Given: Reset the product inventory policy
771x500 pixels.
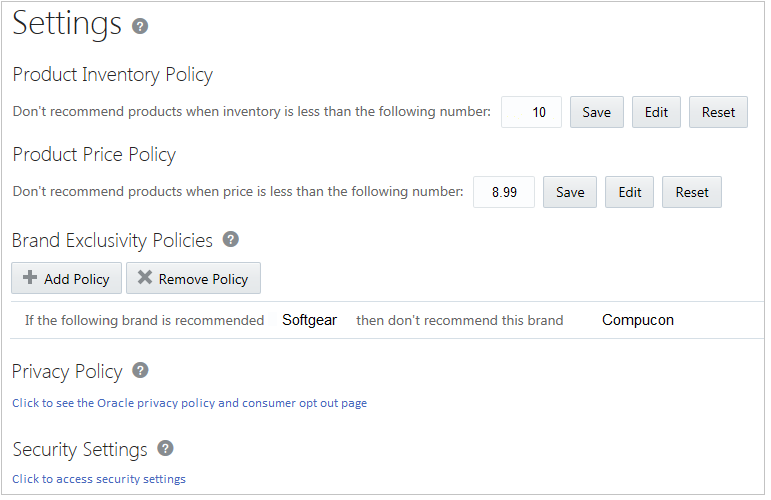Looking at the screenshot, I should [718, 112].
